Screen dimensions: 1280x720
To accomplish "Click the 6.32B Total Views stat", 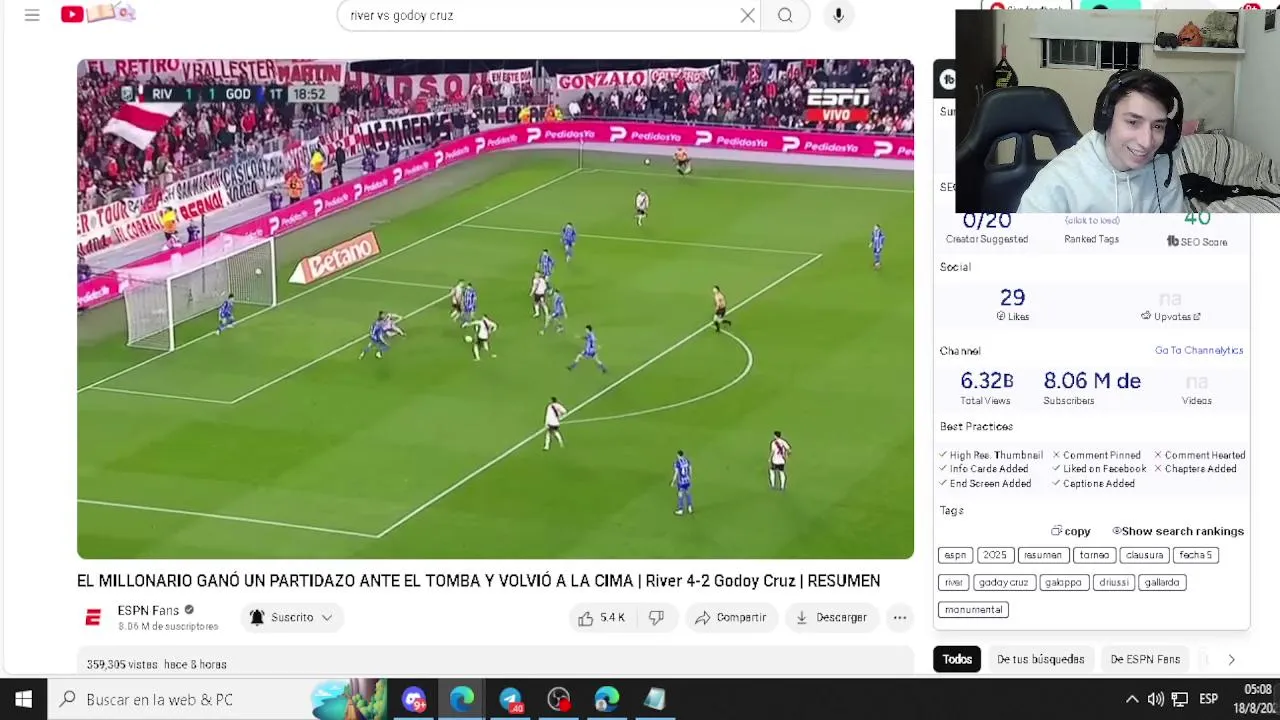I will [986, 388].
